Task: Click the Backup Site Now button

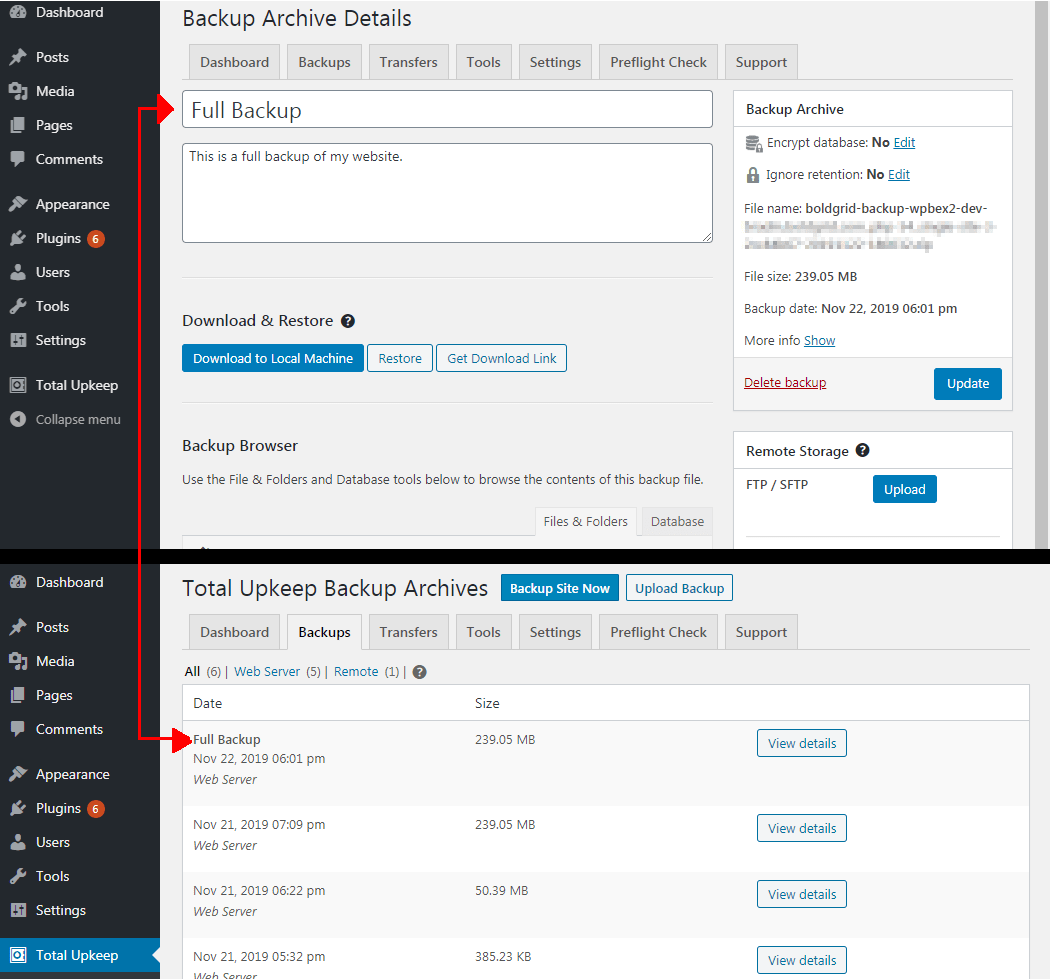Action: 559,588
